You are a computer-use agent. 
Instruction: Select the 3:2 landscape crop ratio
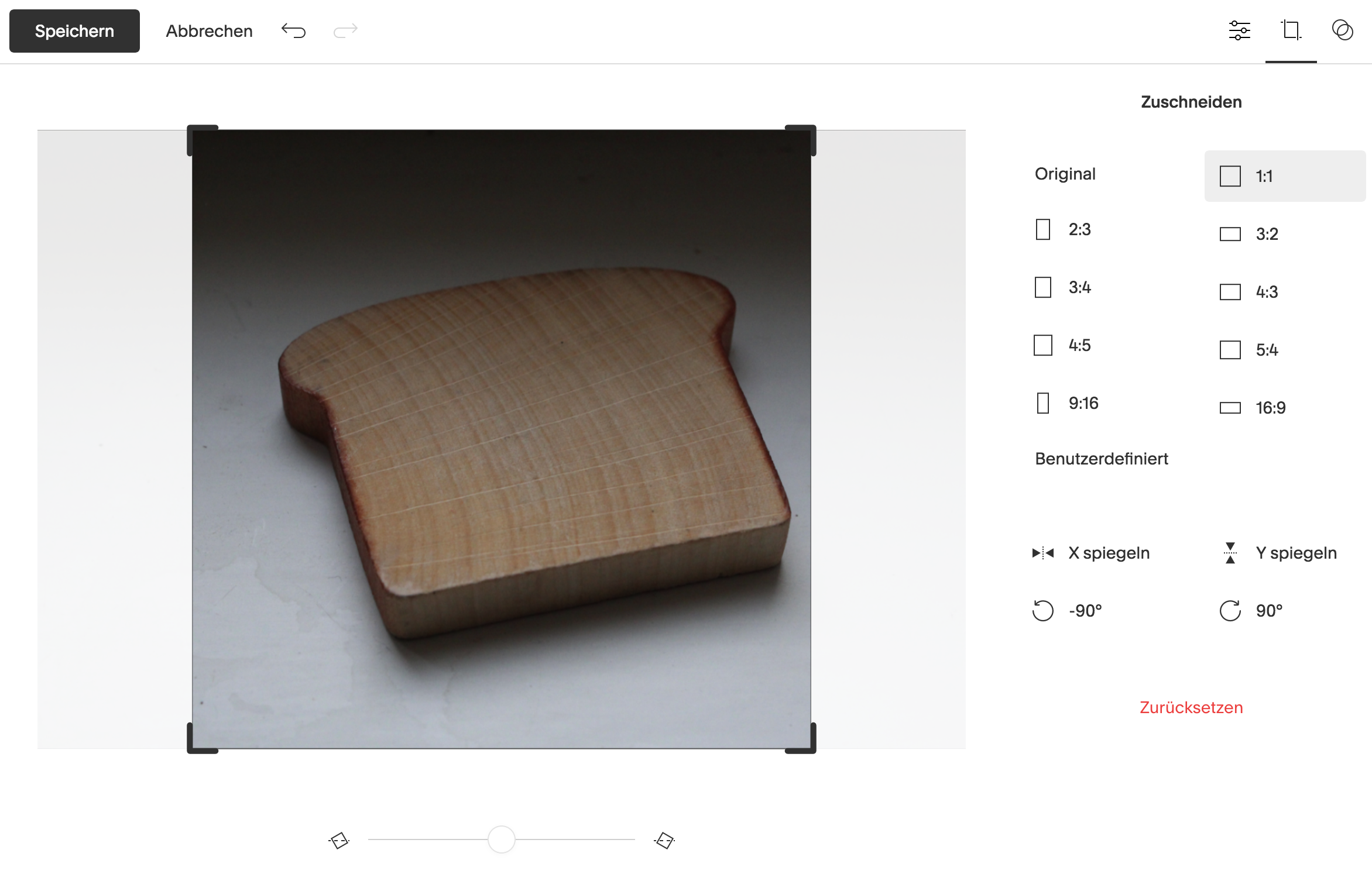click(x=1249, y=234)
